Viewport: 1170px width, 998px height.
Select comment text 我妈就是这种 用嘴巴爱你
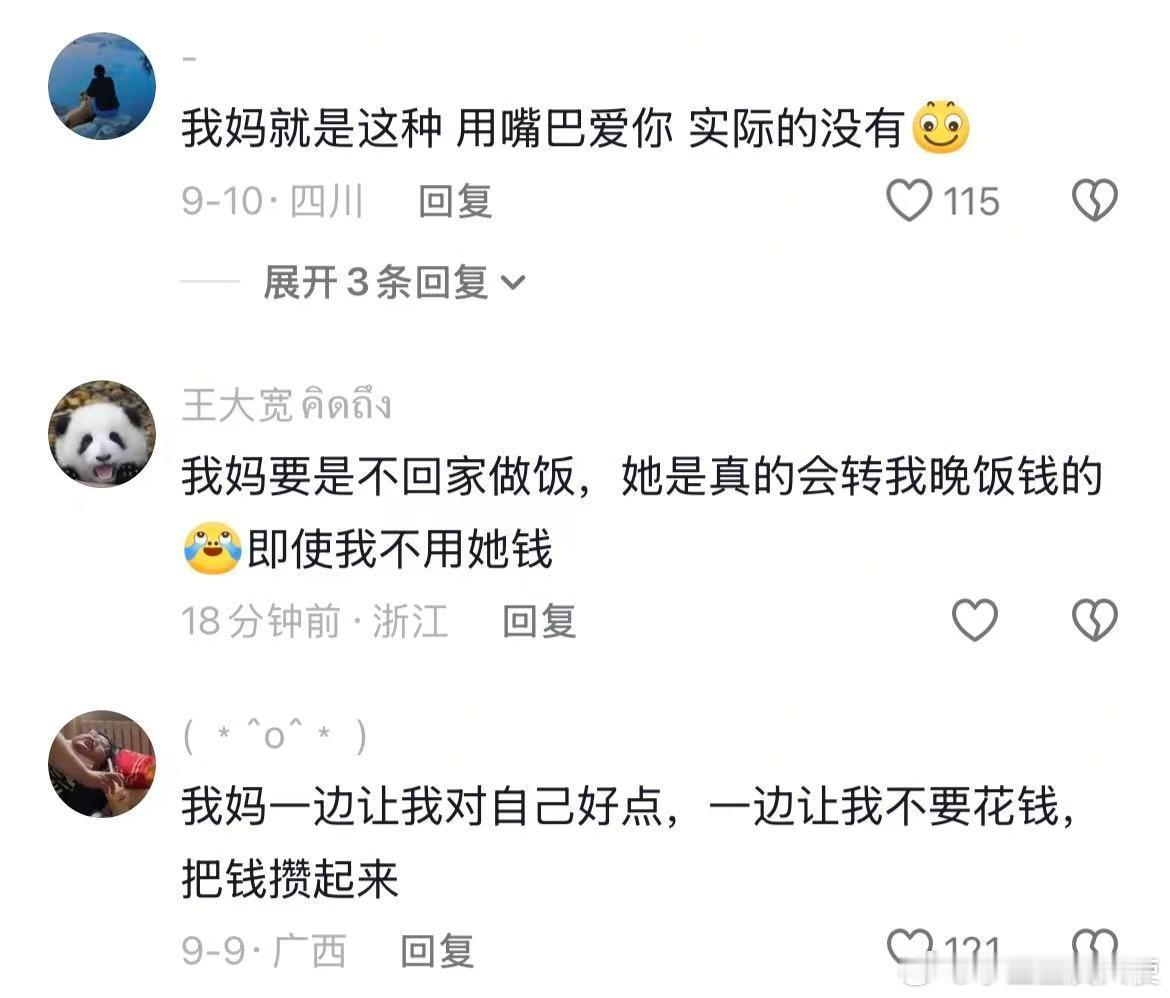click(x=427, y=128)
